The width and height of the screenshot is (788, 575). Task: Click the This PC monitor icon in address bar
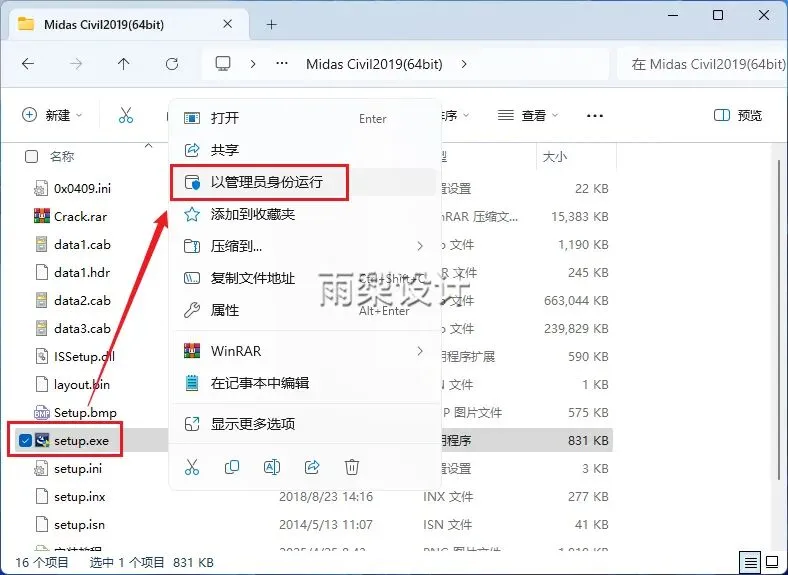223,64
